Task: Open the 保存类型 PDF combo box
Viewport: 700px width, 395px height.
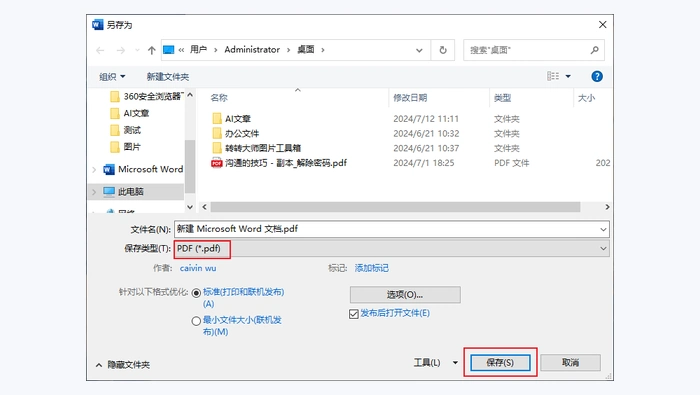Action: click(x=392, y=249)
